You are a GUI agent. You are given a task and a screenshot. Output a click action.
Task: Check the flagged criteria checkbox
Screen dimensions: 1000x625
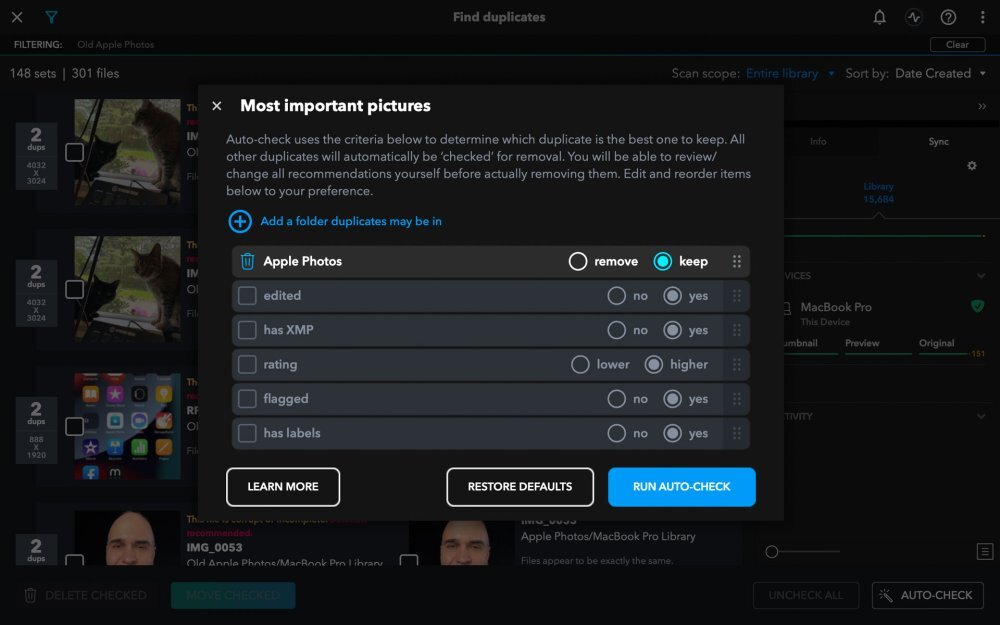(247, 399)
